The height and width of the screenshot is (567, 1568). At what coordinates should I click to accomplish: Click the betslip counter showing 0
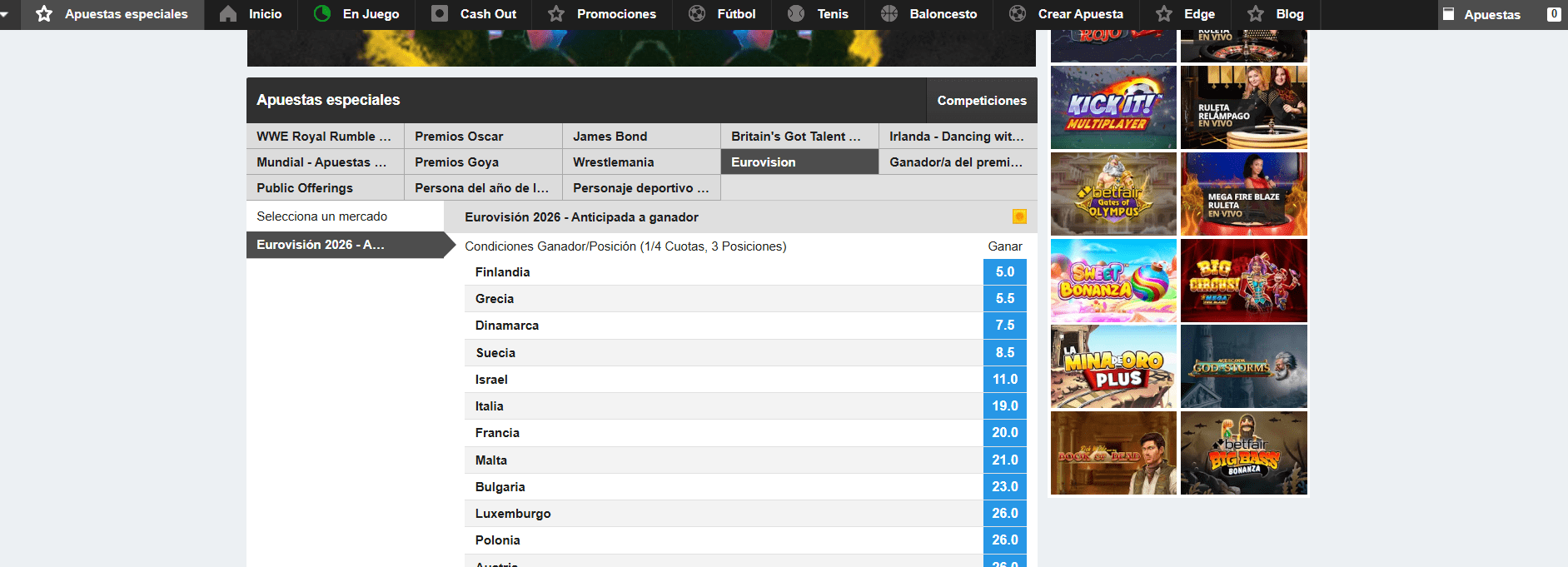1554,14
